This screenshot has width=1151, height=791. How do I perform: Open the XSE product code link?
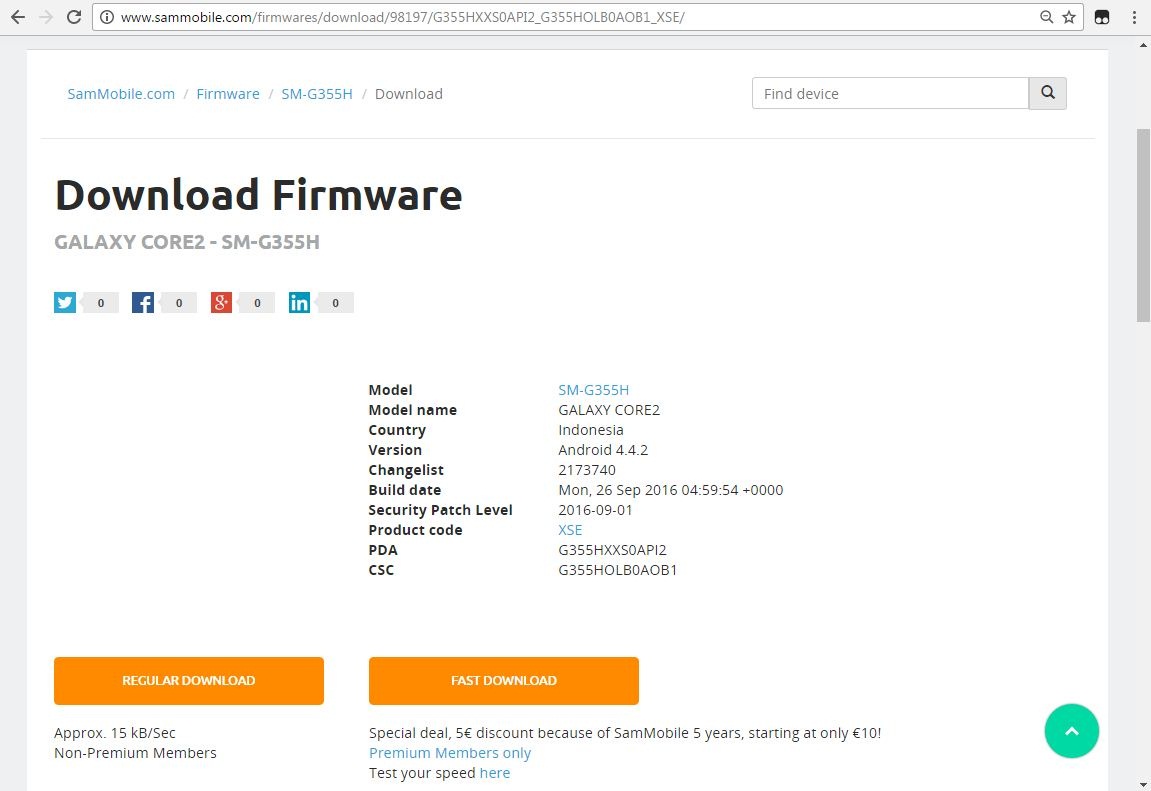click(x=570, y=530)
